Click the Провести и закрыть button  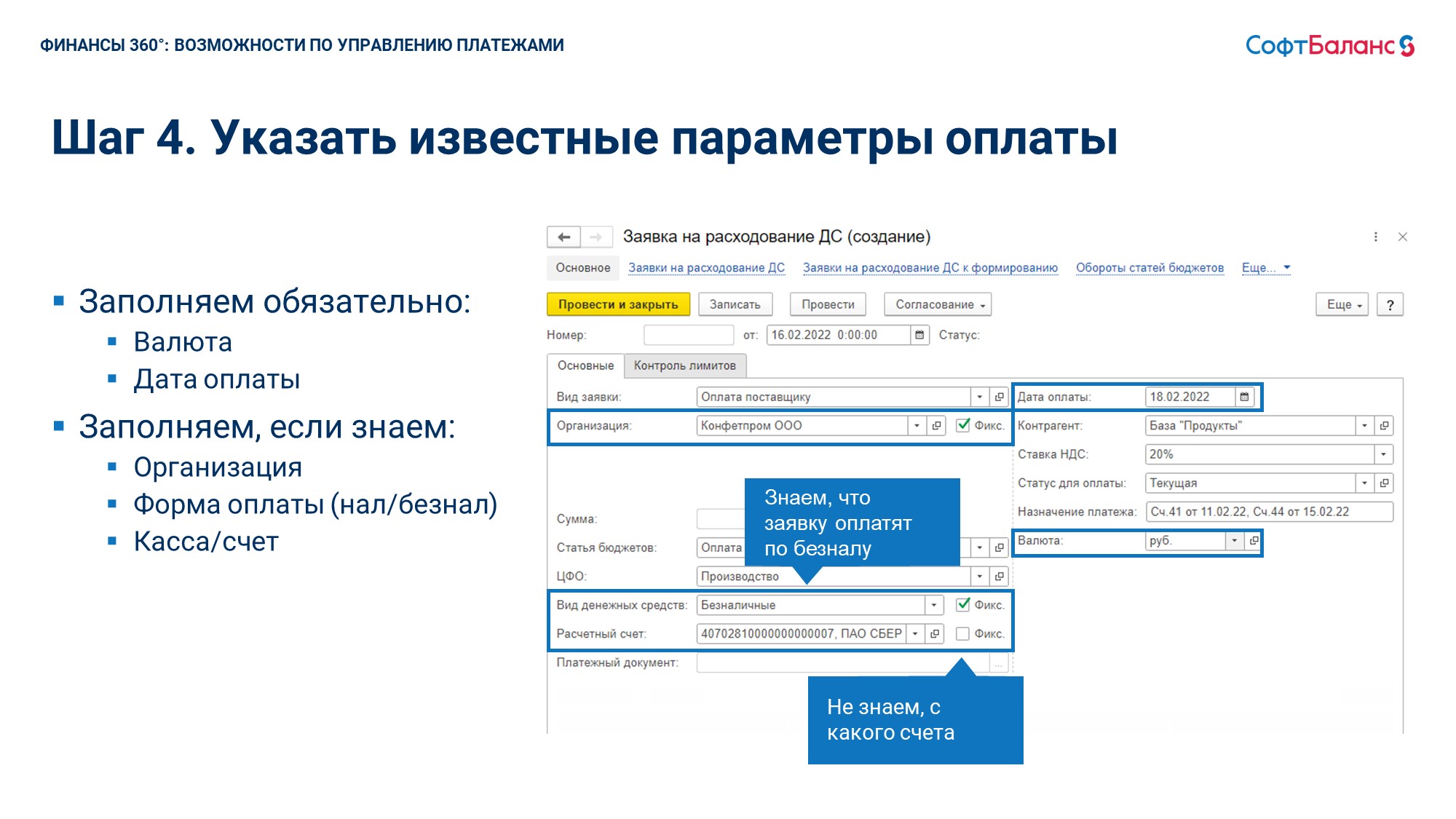[618, 305]
